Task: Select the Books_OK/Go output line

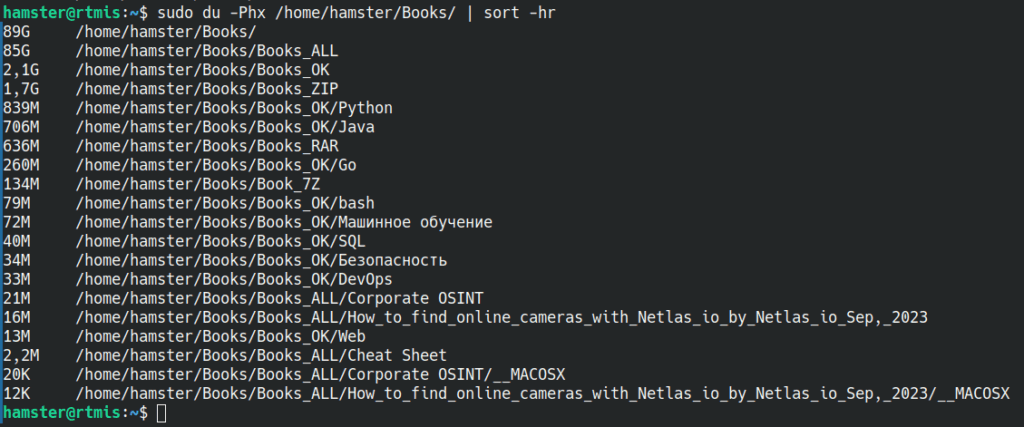Action: 216,165
